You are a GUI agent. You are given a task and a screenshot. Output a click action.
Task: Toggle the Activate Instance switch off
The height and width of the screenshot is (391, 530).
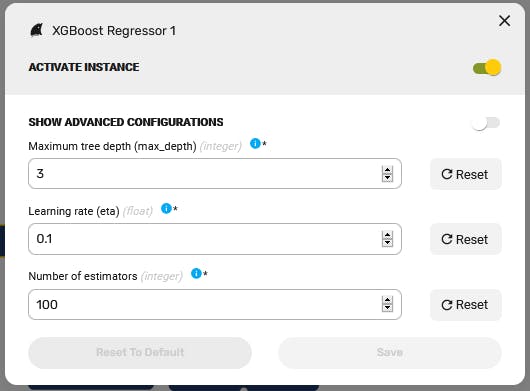[x=487, y=68]
